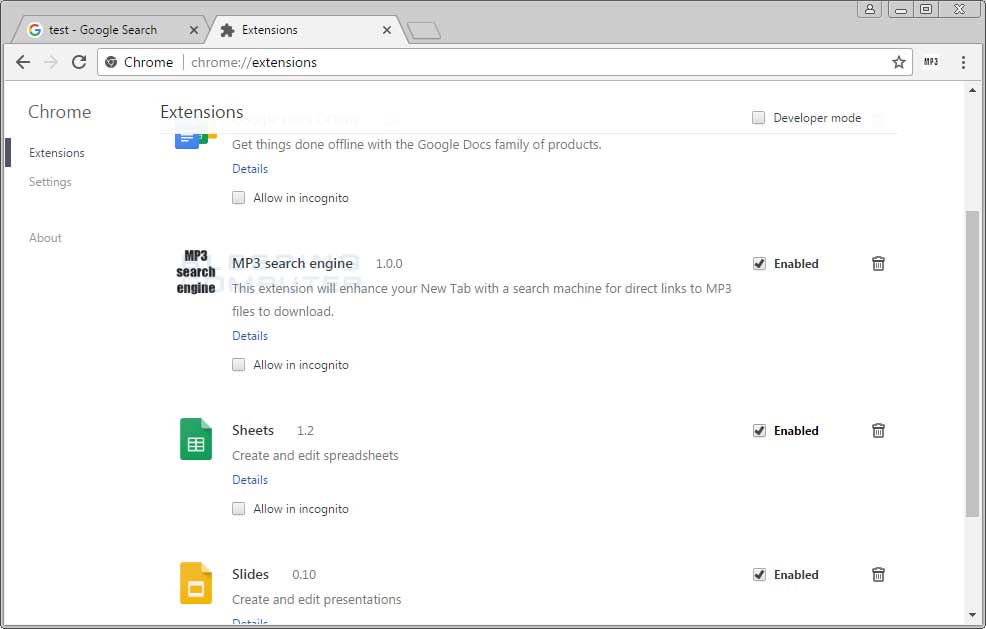Viewport: 986px width, 629px height.
Task: Click the Slides version number 0.10
Action: [304, 575]
